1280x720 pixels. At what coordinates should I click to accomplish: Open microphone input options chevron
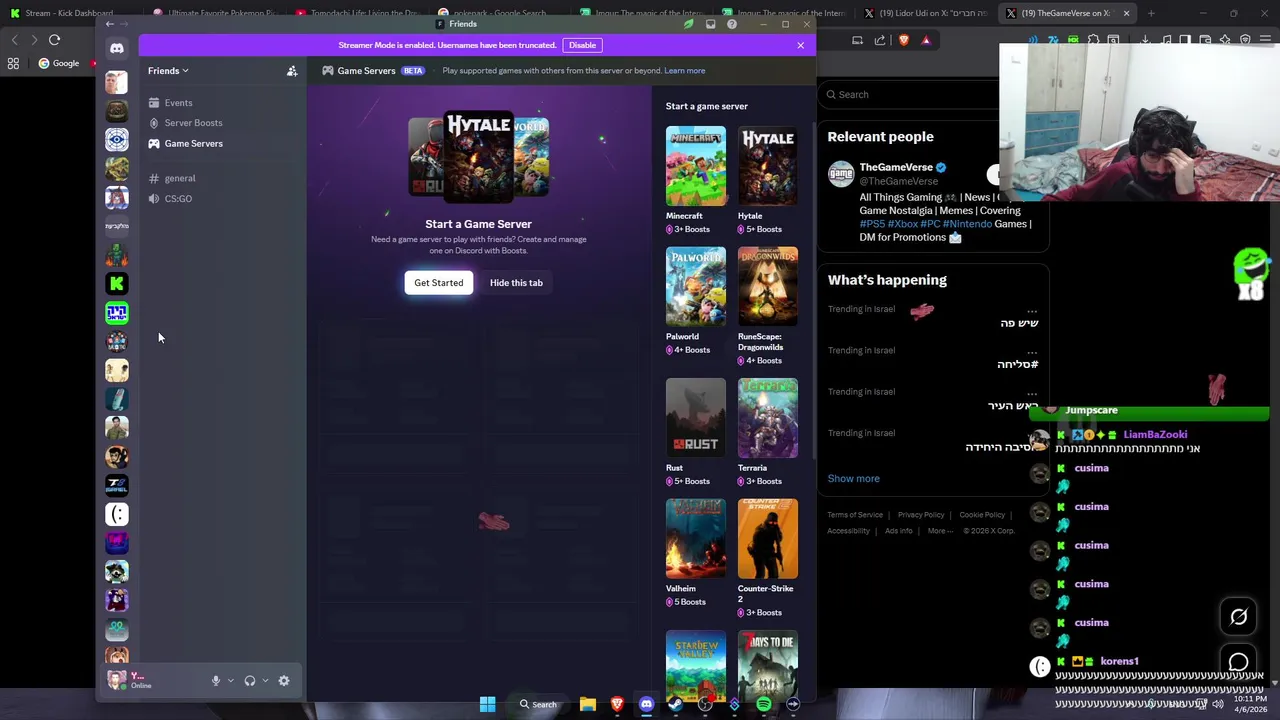231,681
